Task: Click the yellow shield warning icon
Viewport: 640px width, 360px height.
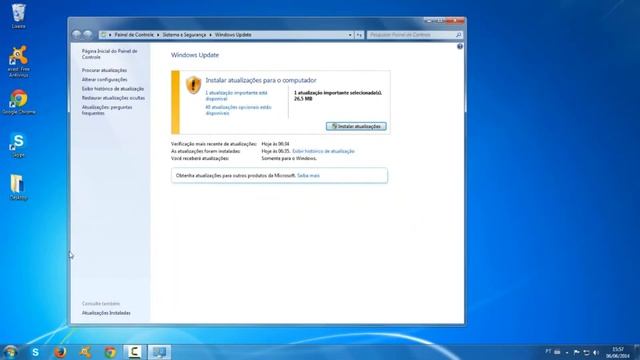Action: click(x=193, y=85)
